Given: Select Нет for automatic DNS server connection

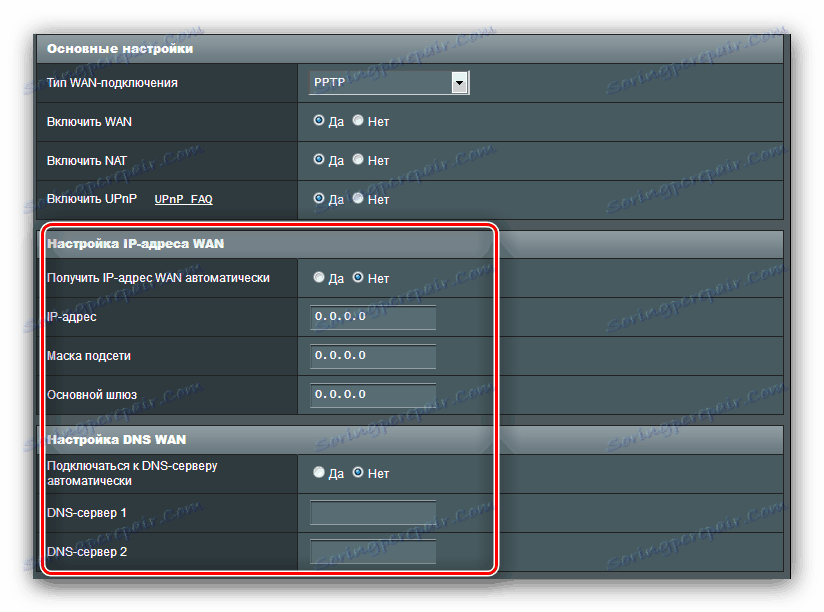Looking at the screenshot, I should click(x=358, y=473).
